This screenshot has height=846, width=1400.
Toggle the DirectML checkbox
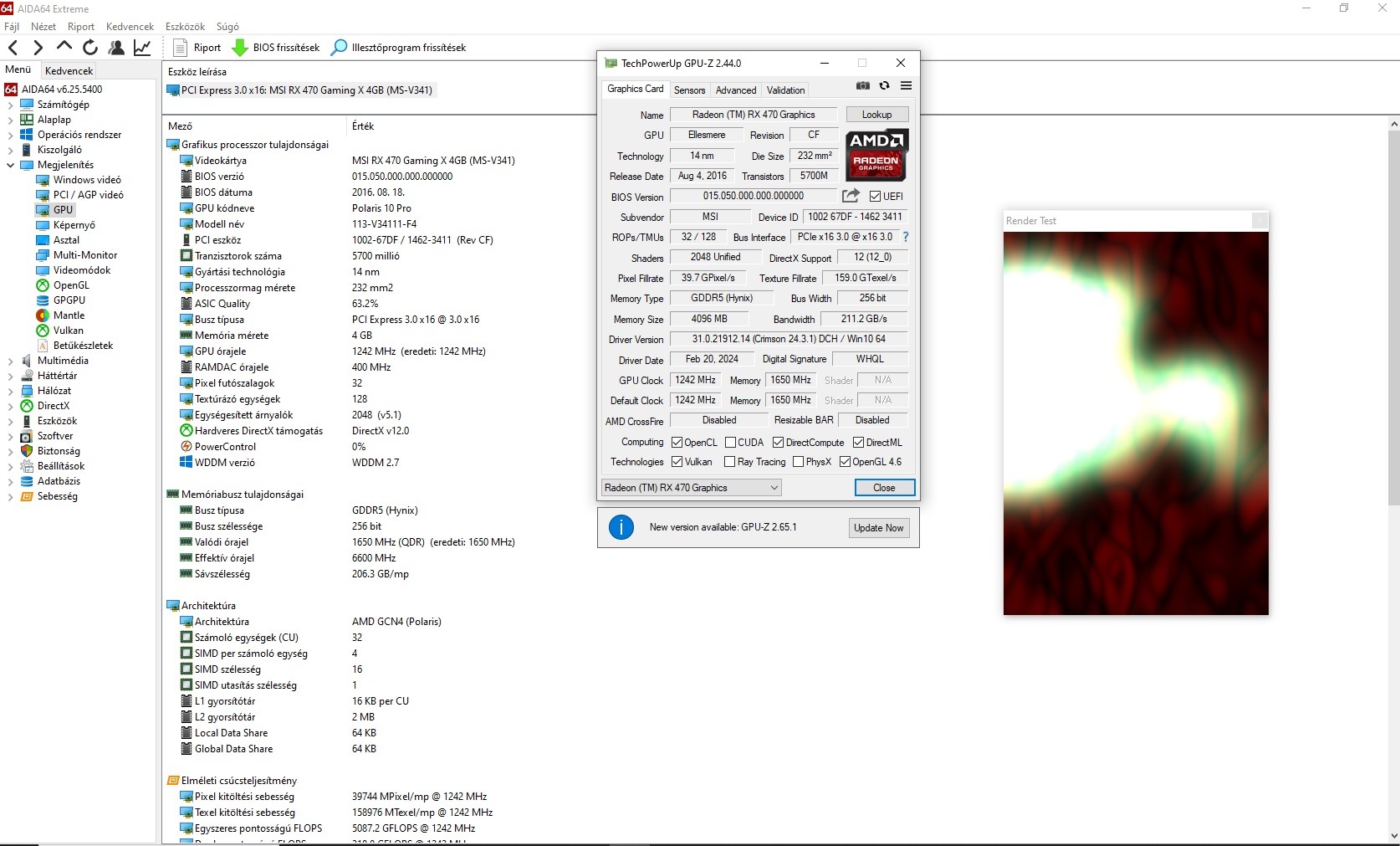[858, 443]
